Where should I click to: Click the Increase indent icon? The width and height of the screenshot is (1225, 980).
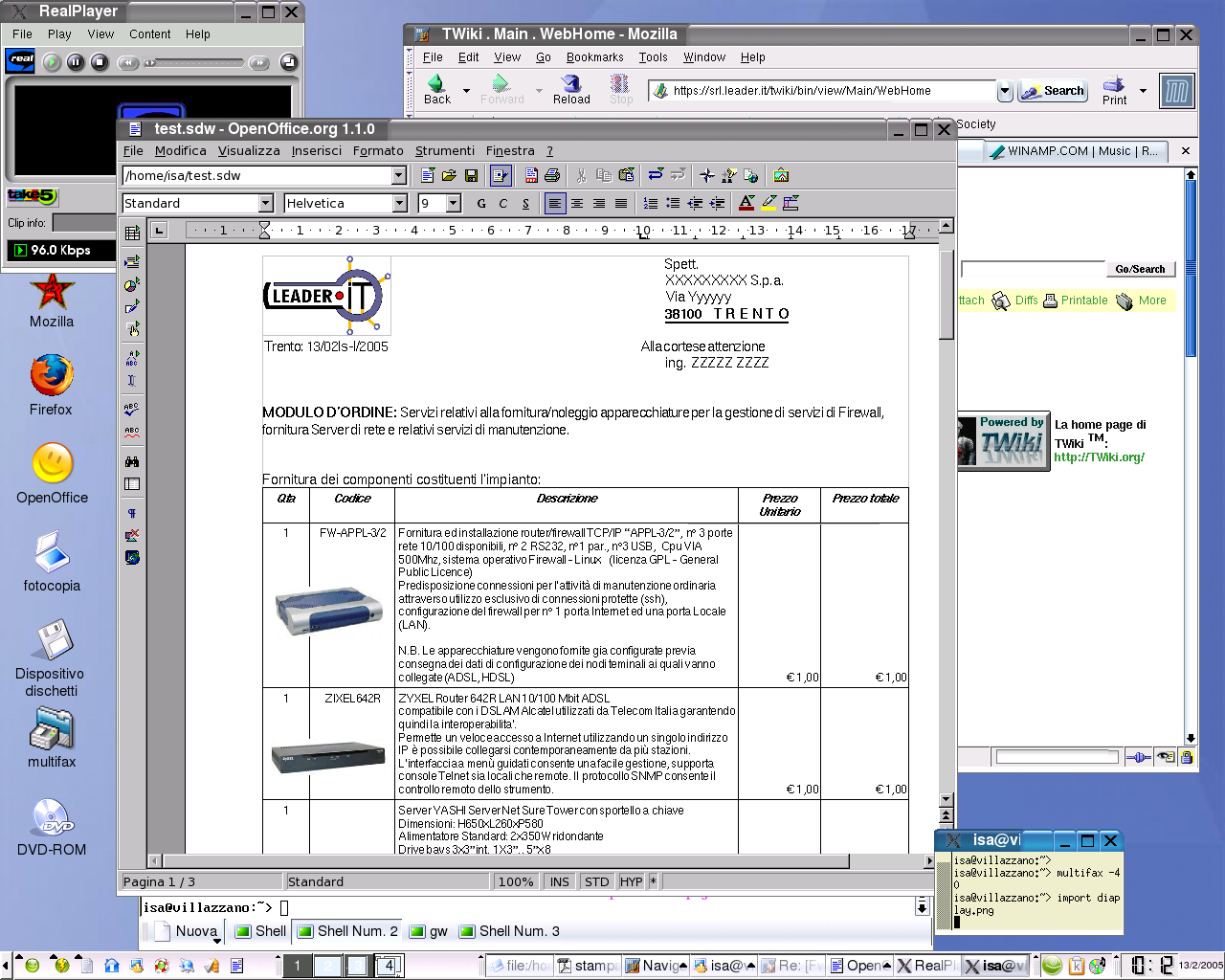point(717,203)
